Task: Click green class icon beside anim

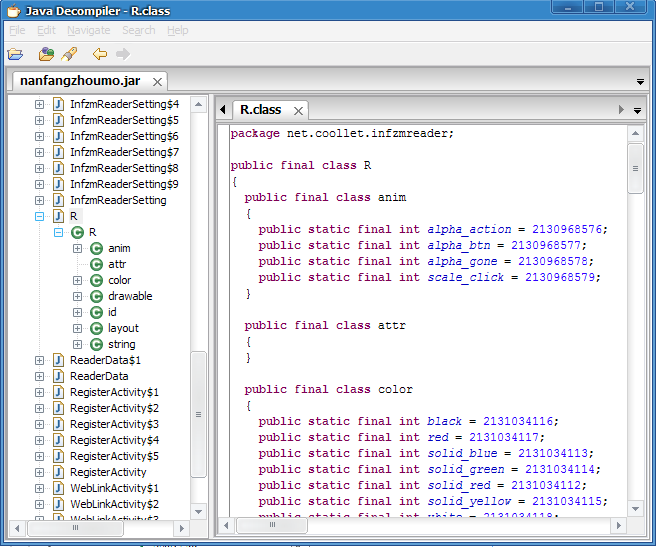Action: 97,249
